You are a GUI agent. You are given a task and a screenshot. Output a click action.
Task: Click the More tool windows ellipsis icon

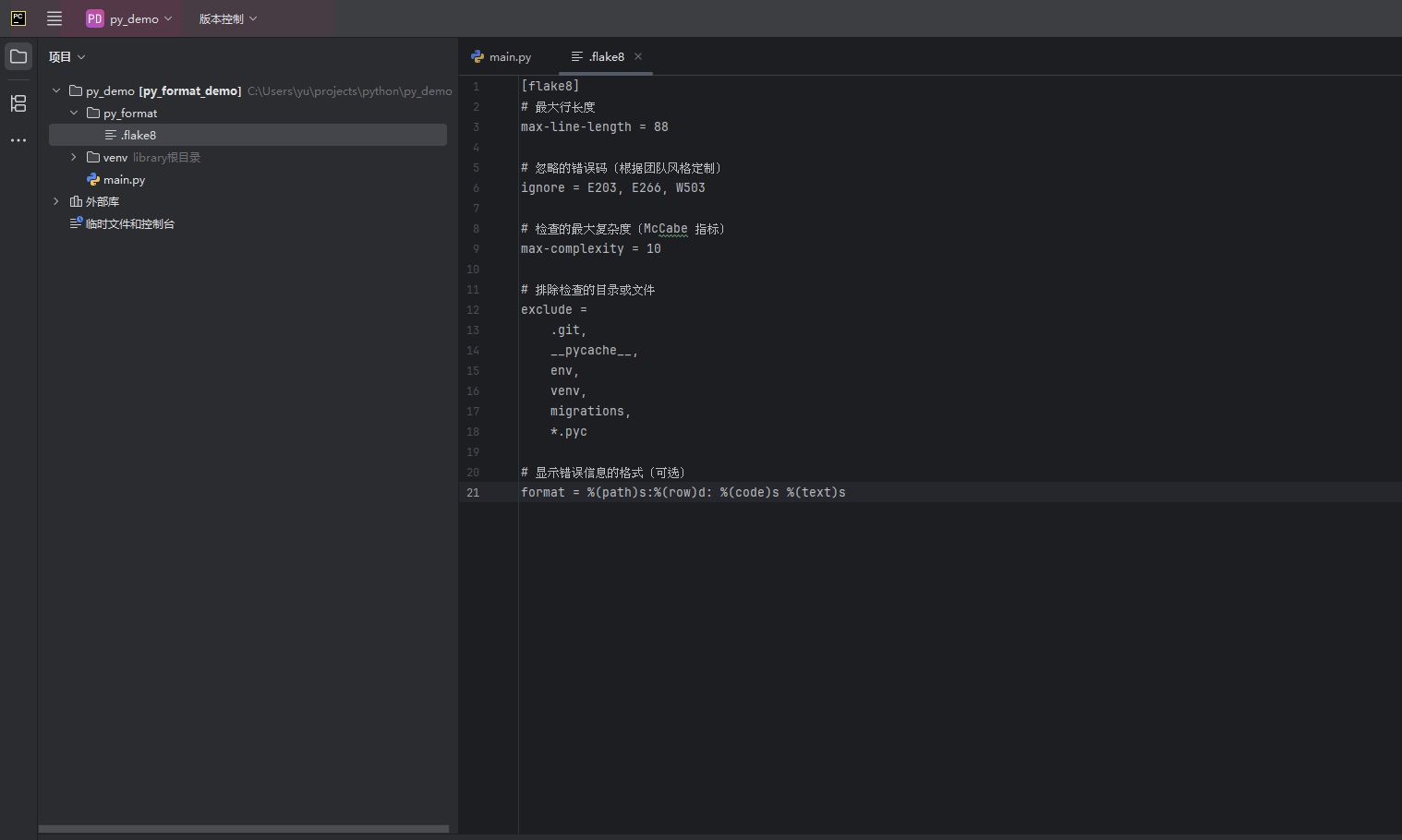click(18, 140)
